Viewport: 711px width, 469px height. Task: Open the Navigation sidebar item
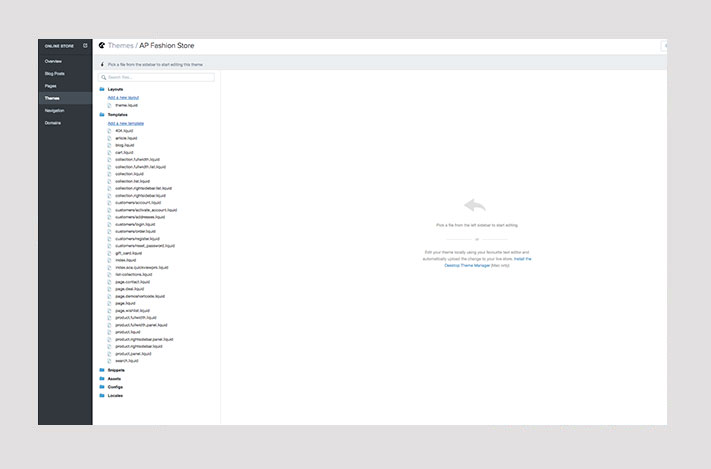[55, 110]
